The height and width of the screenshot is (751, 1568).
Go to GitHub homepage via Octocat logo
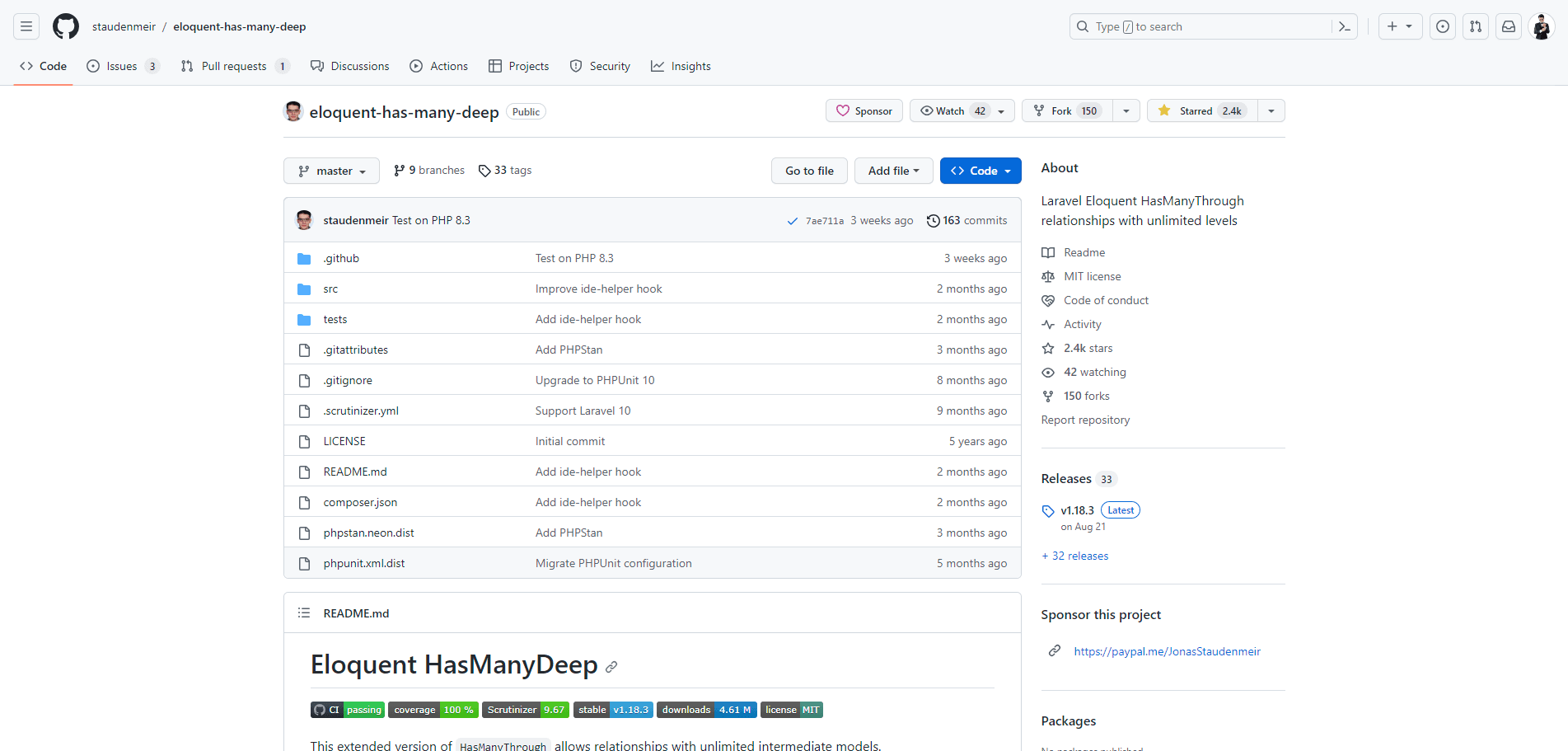[66, 26]
